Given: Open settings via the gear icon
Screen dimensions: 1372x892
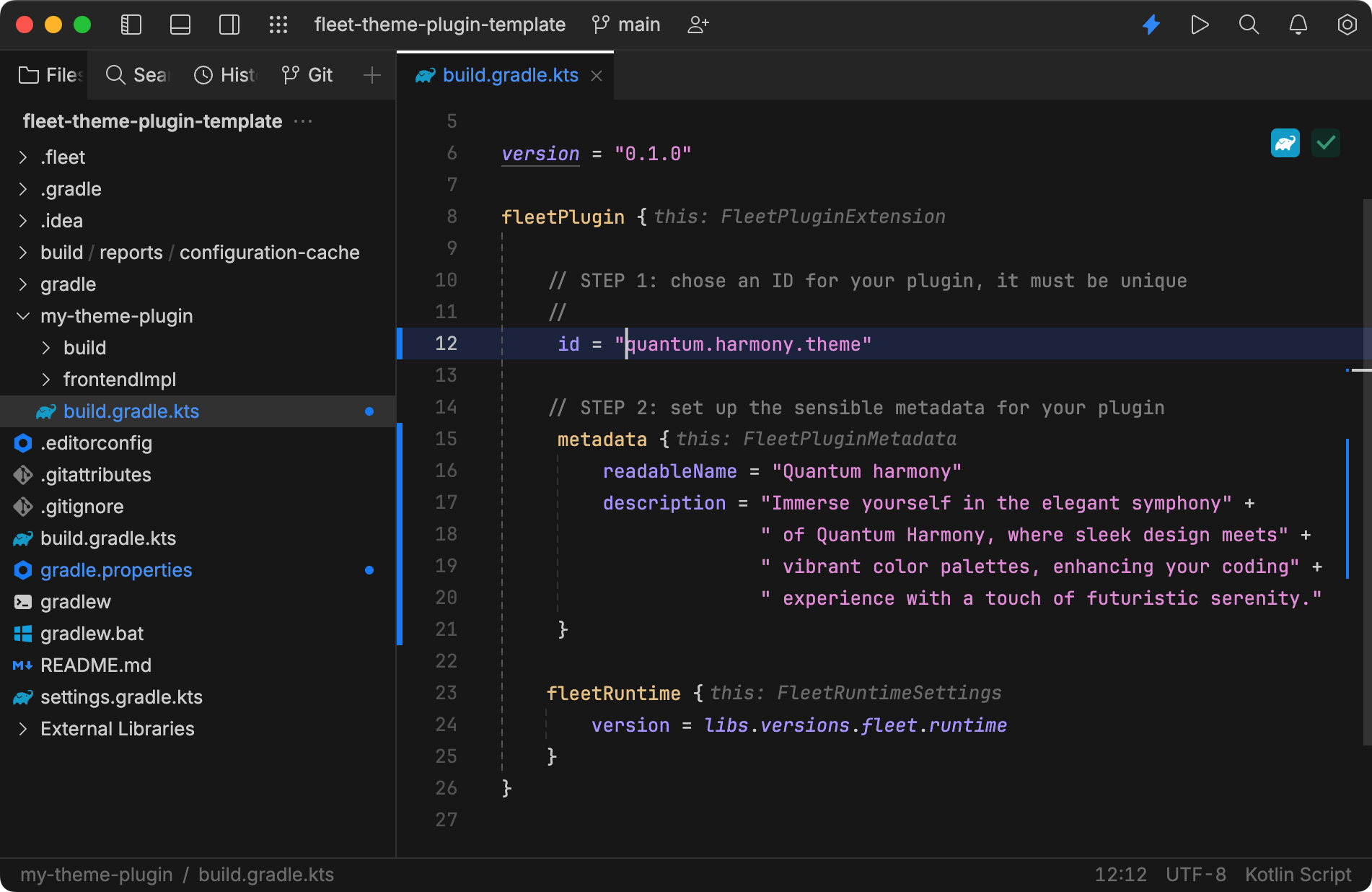Looking at the screenshot, I should pyautogui.click(x=1347, y=24).
